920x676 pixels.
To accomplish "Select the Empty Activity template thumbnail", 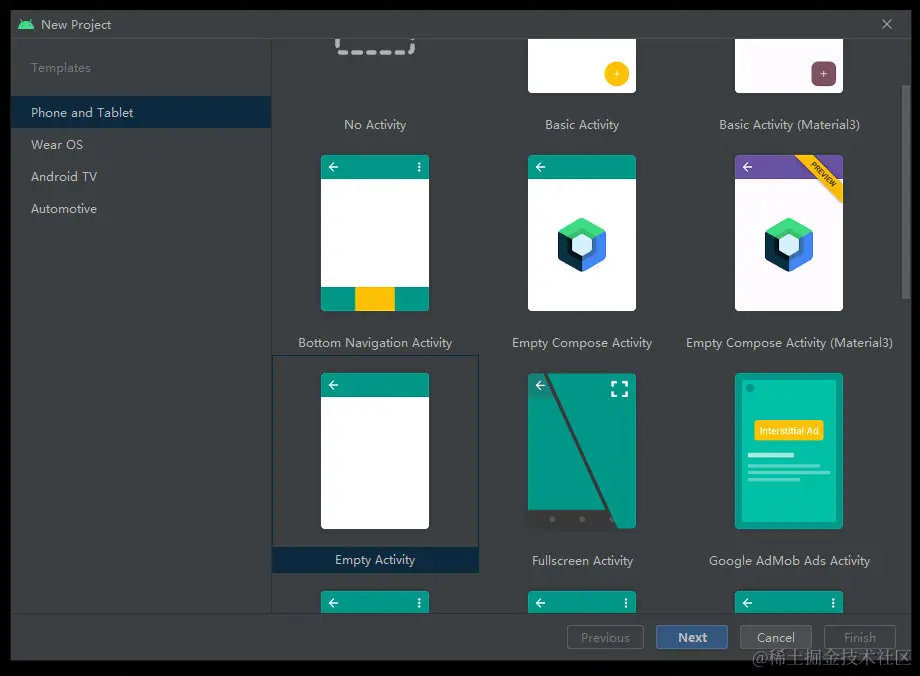I will click(x=375, y=451).
